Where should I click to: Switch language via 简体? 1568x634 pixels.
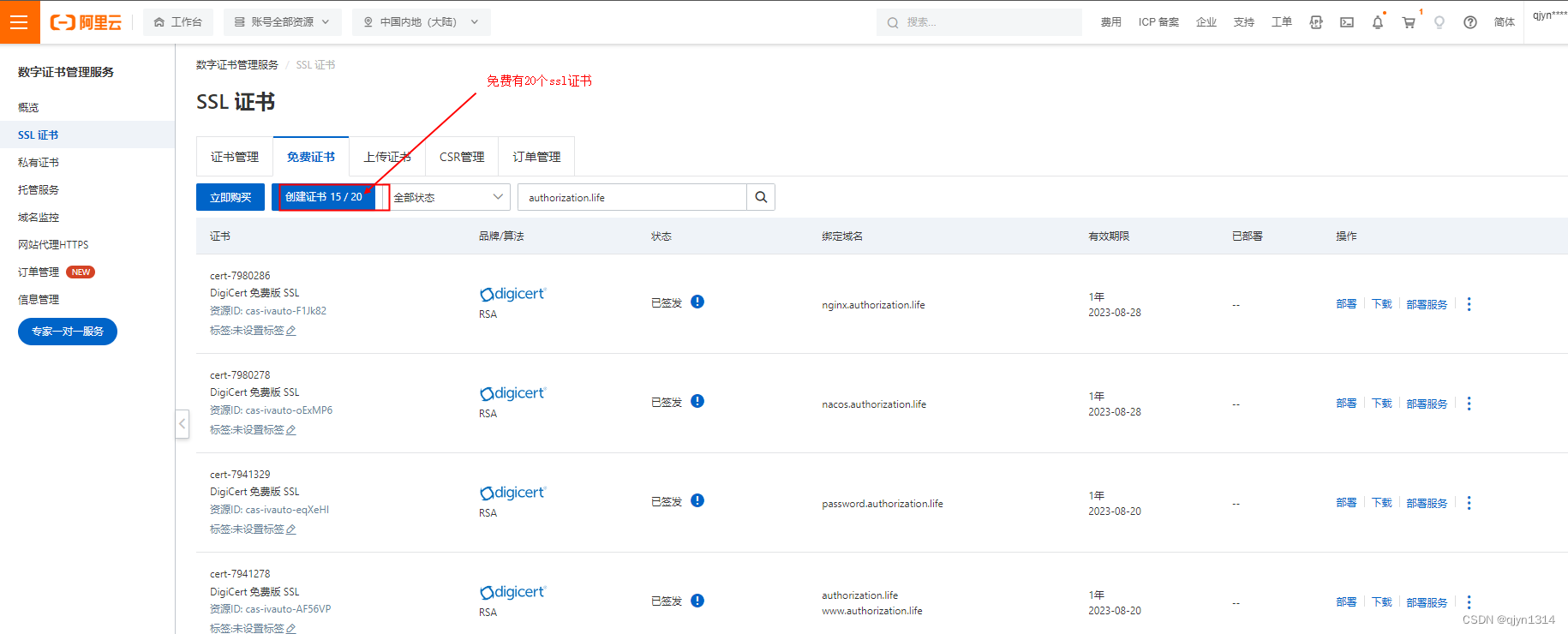click(1505, 22)
